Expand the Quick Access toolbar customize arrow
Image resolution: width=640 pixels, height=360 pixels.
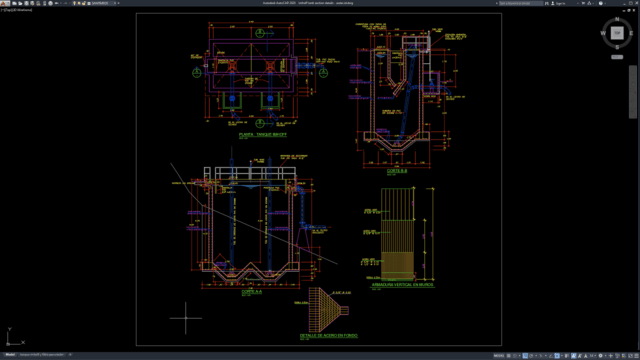point(118,3)
